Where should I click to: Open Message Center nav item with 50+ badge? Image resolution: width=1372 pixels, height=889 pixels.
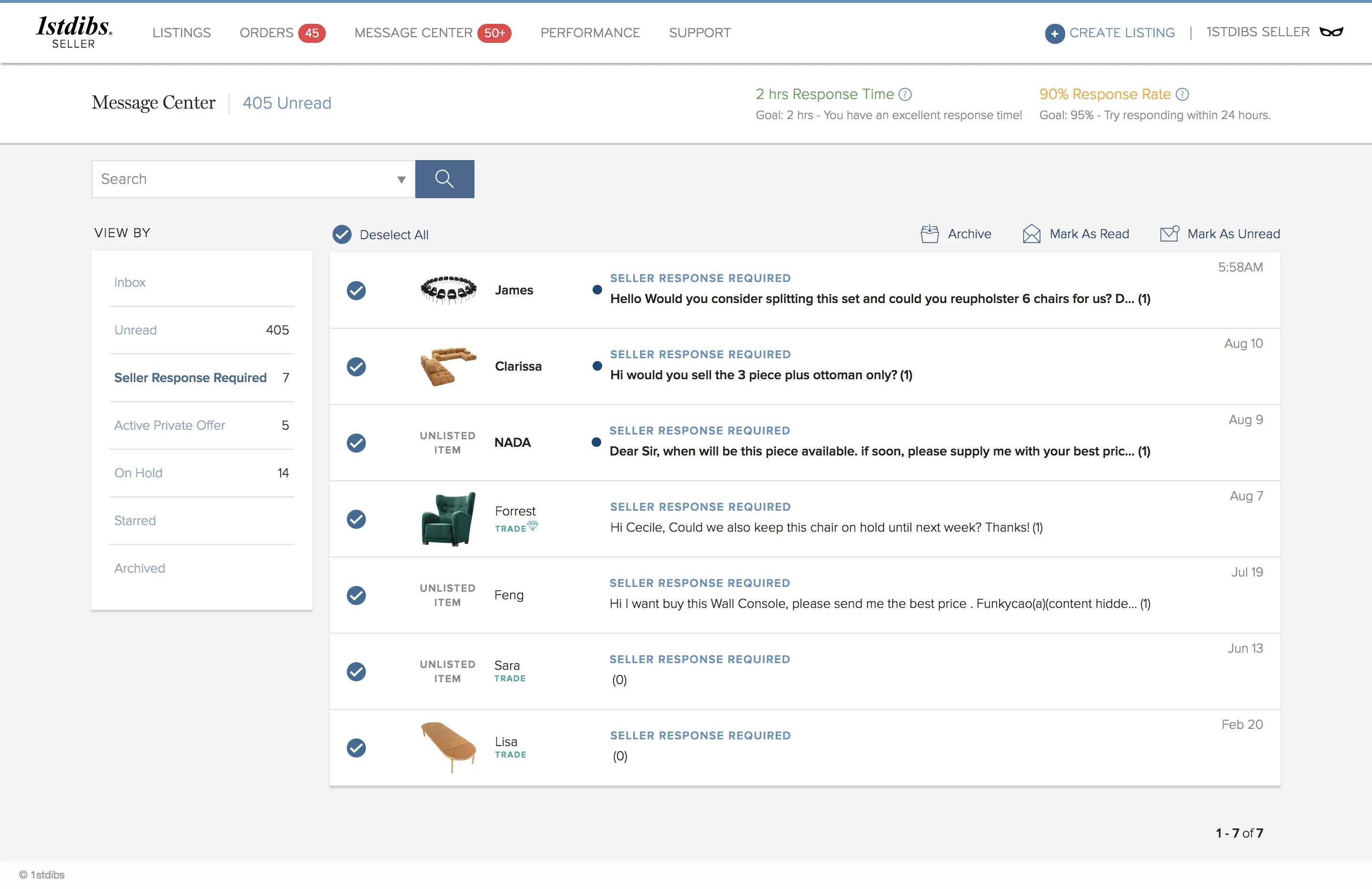point(433,33)
